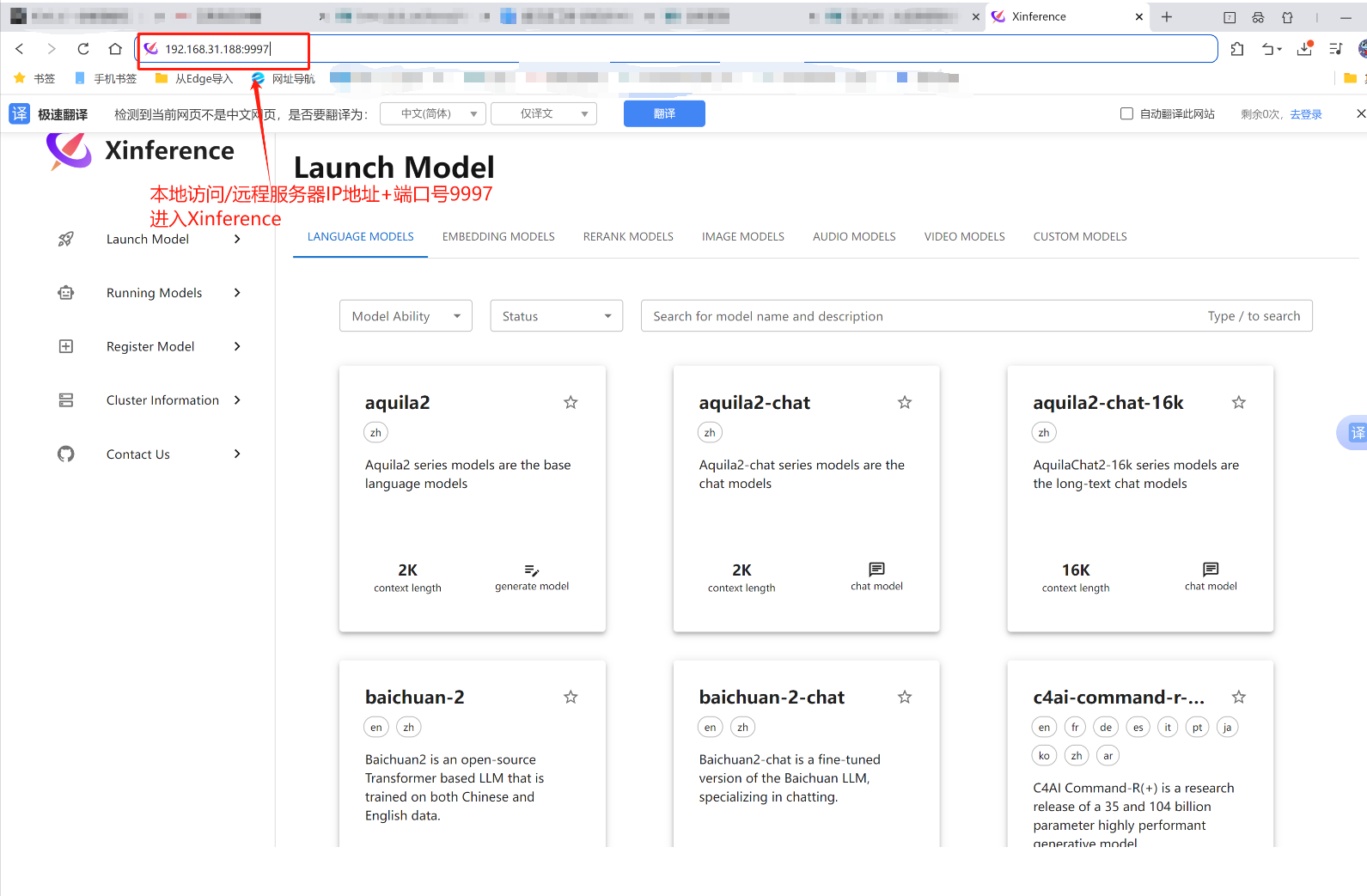This screenshot has width=1367, height=896.
Task: Expand Launch Model chevron
Action: point(237,239)
